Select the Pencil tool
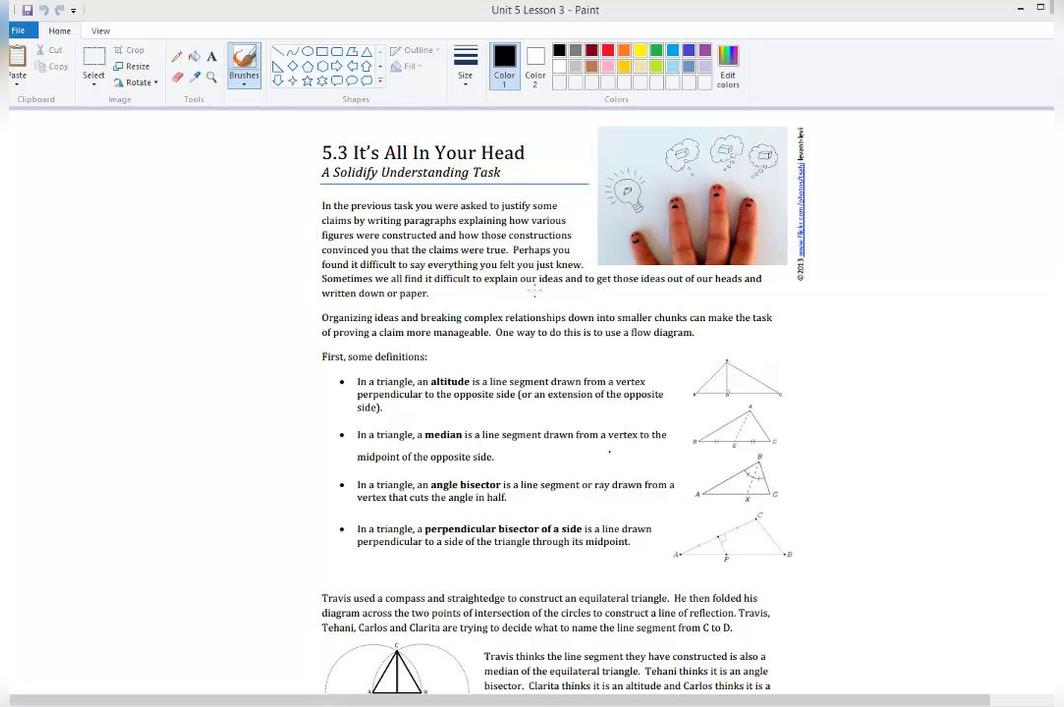This screenshot has width=1064, height=707. (x=177, y=56)
